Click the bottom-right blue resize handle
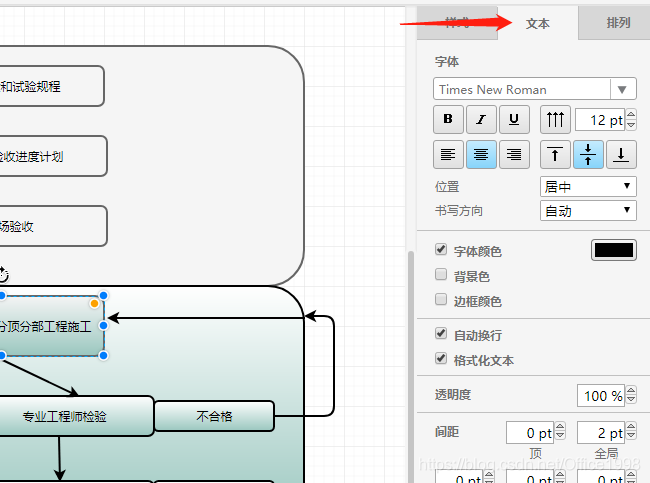The image size is (650, 483). click(x=103, y=355)
